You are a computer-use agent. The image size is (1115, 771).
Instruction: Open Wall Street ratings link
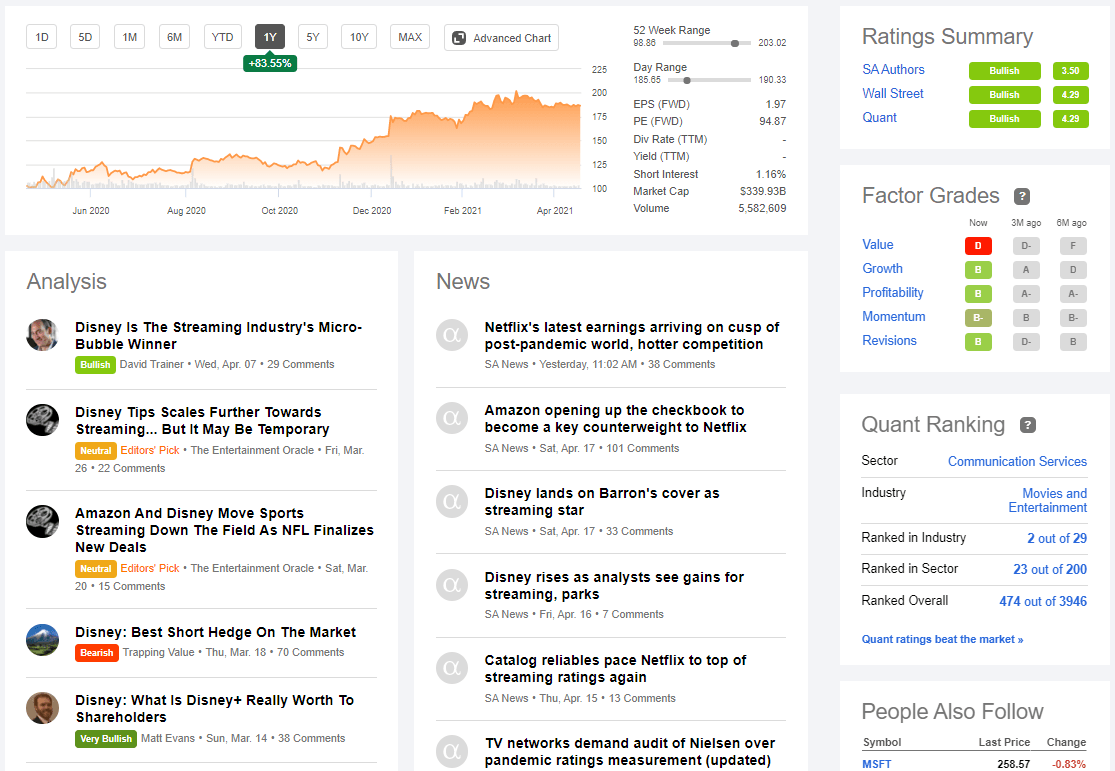pyautogui.click(x=892, y=94)
